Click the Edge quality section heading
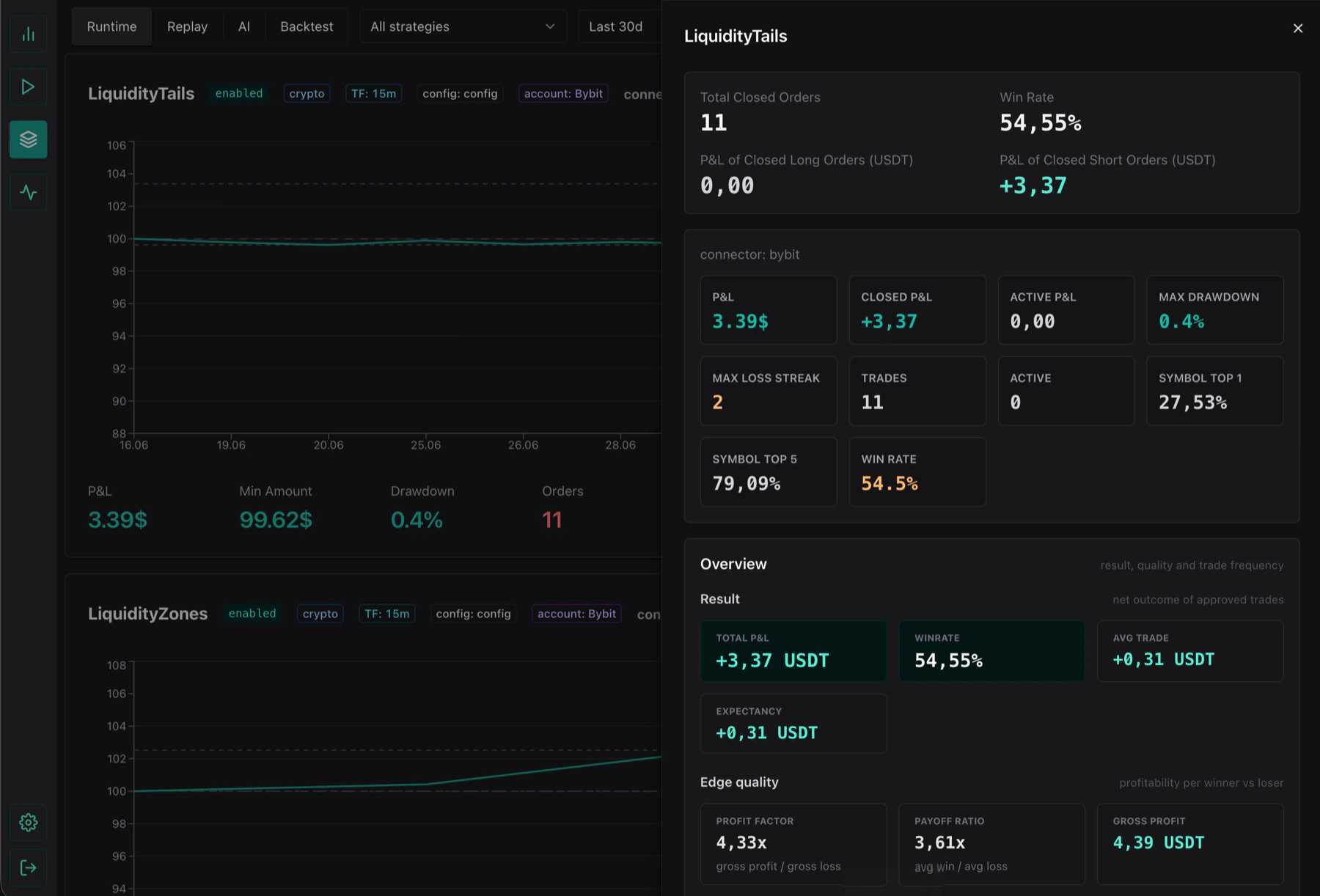This screenshot has width=1320, height=896. click(x=739, y=782)
